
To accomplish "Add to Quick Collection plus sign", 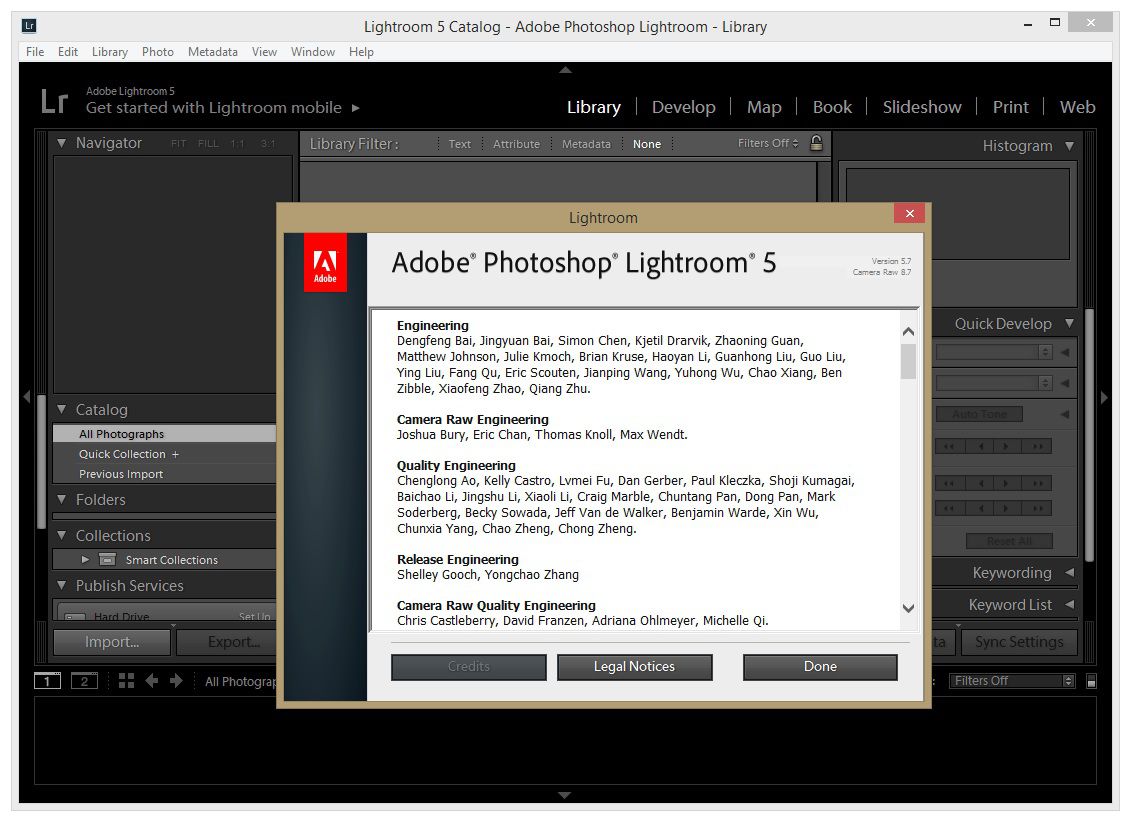I will click(x=175, y=454).
